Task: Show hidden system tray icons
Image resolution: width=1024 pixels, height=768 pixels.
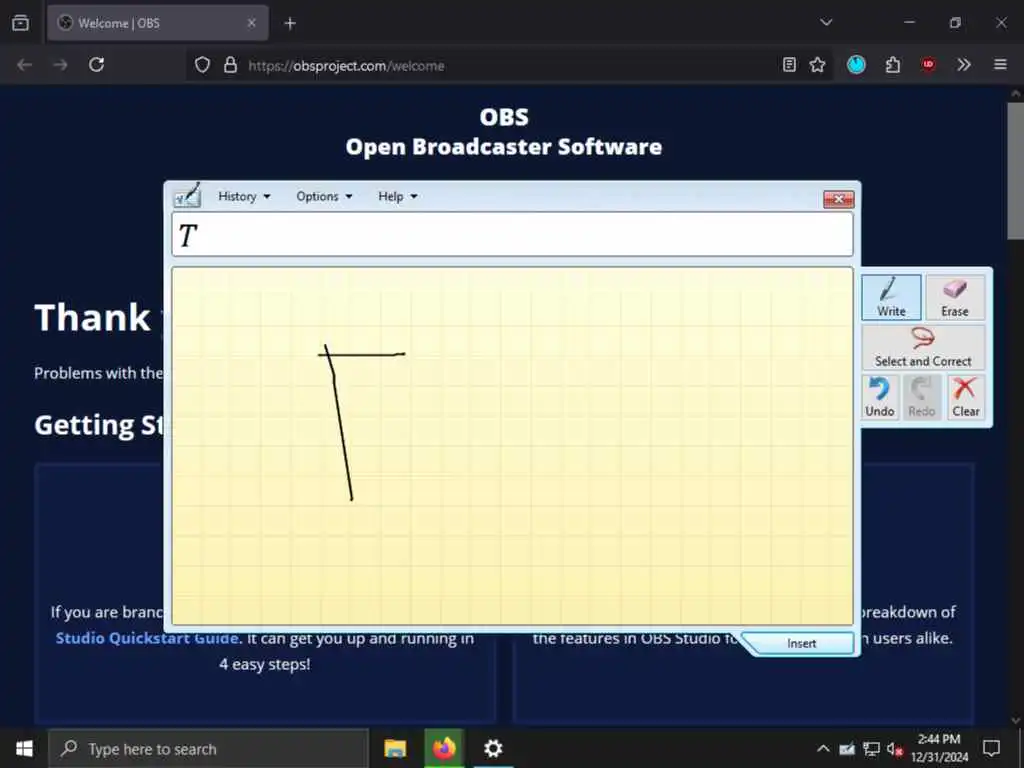Action: click(x=824, y=748)
